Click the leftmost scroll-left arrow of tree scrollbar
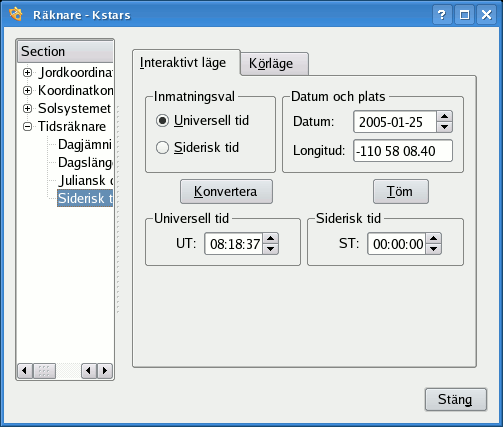The image size is (503, 427). coord(25,371)
